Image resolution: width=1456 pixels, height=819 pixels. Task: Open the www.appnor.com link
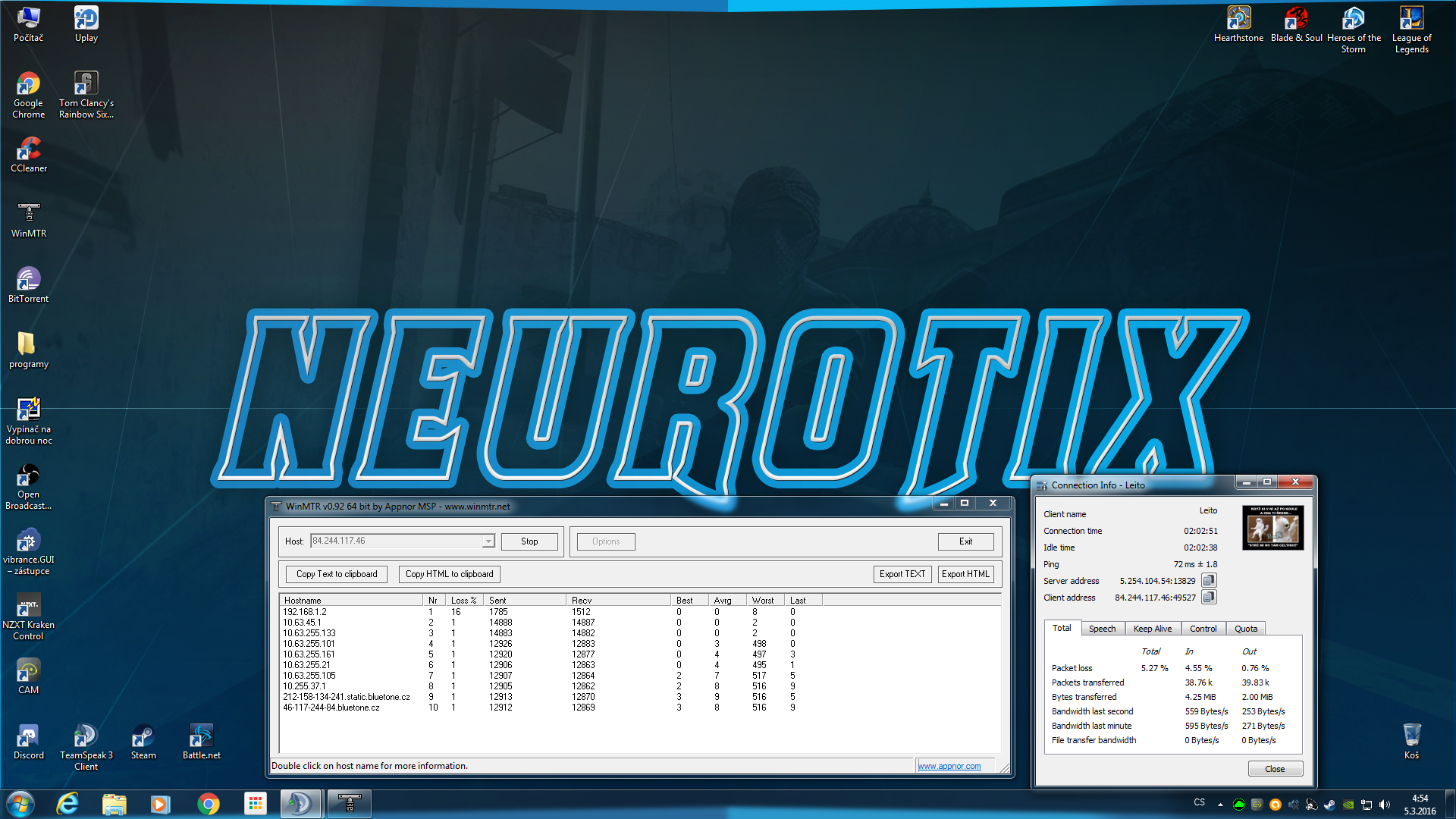coord(949,766)
